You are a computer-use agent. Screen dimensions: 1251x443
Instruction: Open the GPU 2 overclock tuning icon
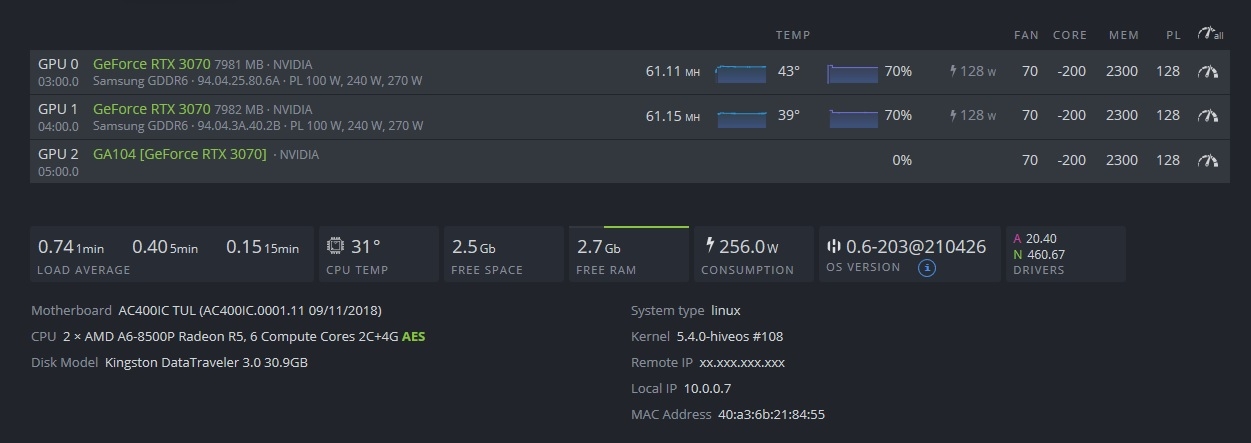pos(1208,160)
